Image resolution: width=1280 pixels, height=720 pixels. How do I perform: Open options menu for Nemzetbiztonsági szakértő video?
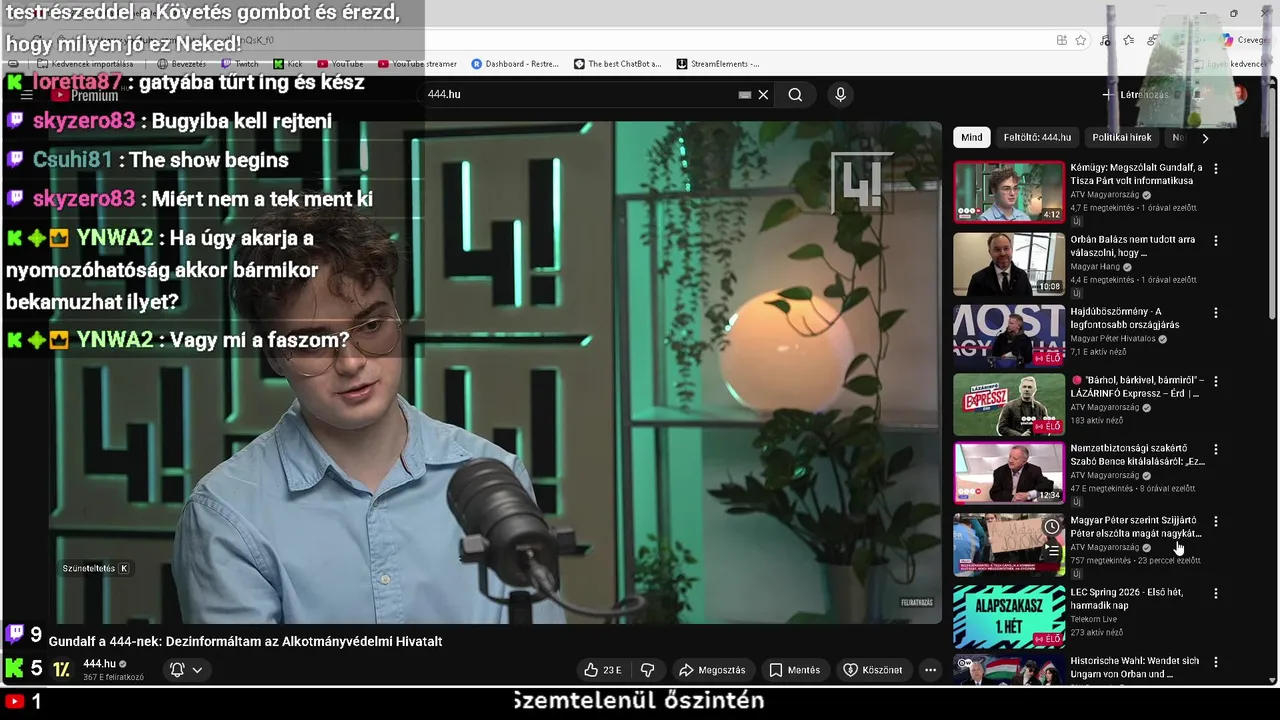pyautogui.click(x=1216, y=450)
